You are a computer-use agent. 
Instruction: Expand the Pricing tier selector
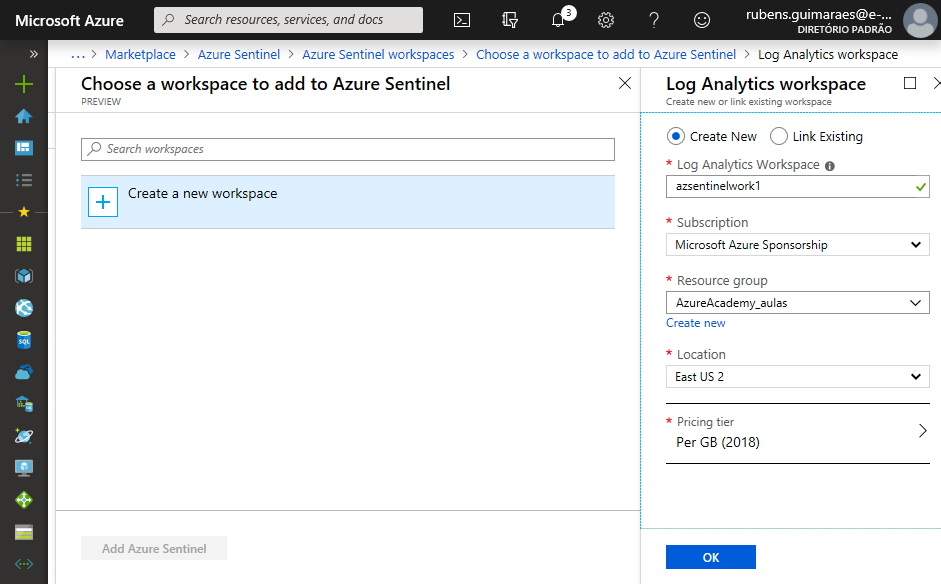797,432
